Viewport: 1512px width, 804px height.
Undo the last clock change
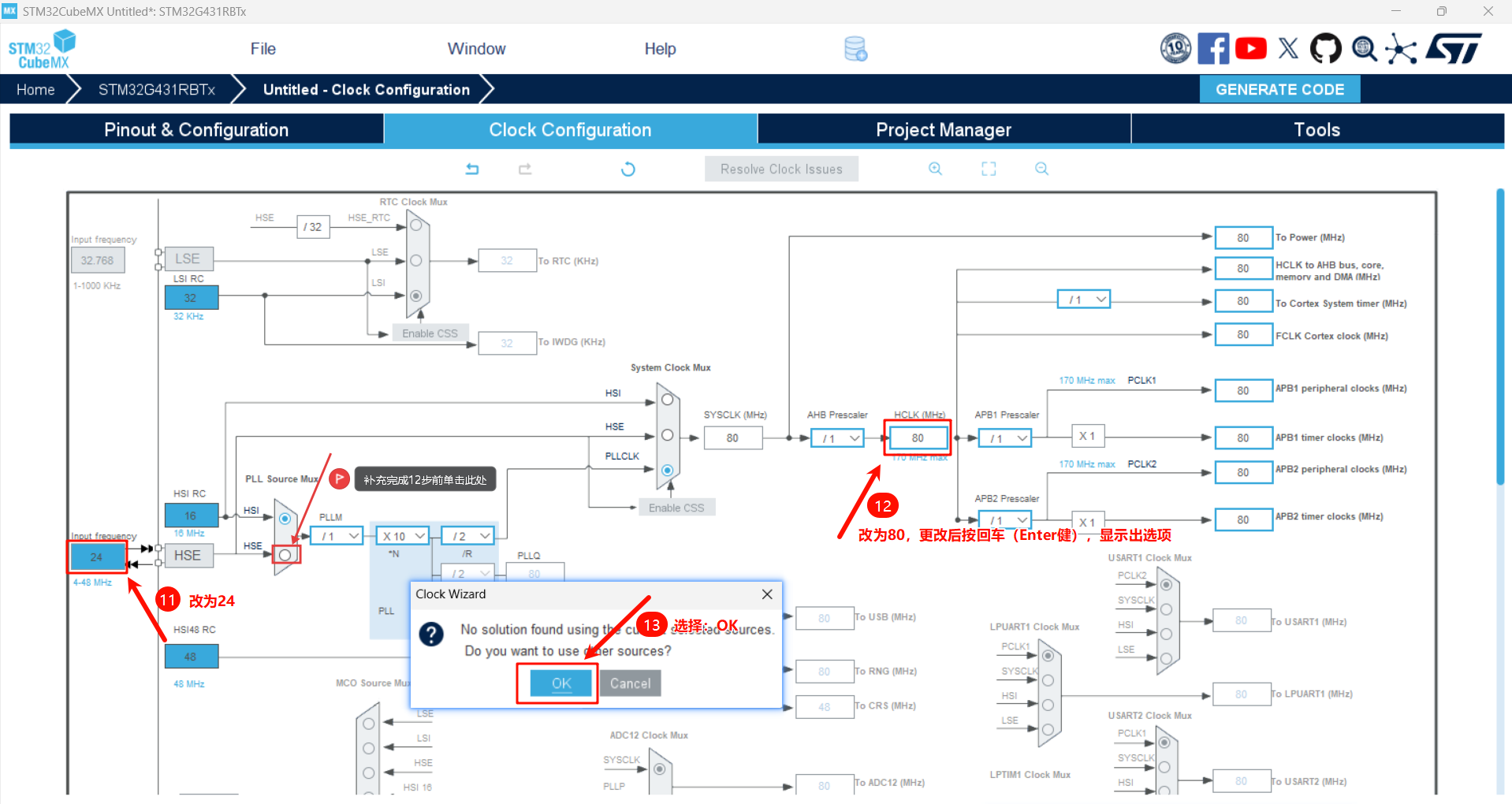coord(472,169)
